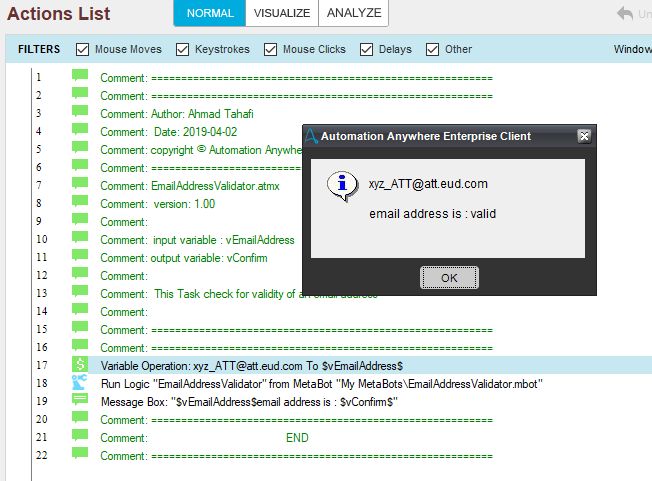Select the output variable vConfirm comment
Viewport: 652px width, 481px height.
coord(184,258)
